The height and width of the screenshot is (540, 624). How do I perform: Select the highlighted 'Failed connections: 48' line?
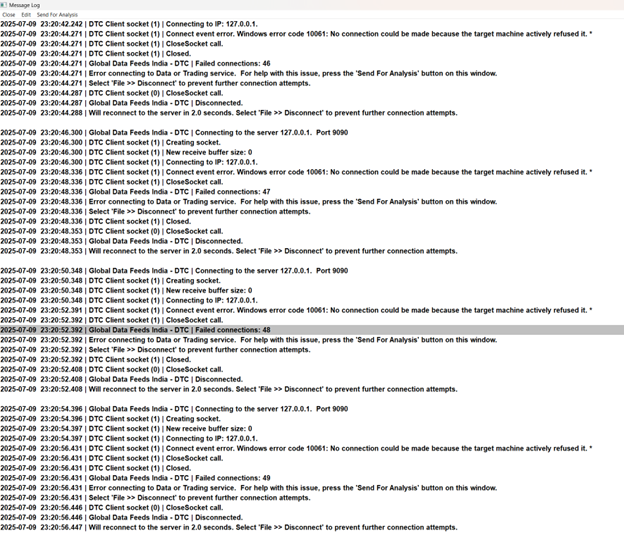click(312, 330)
